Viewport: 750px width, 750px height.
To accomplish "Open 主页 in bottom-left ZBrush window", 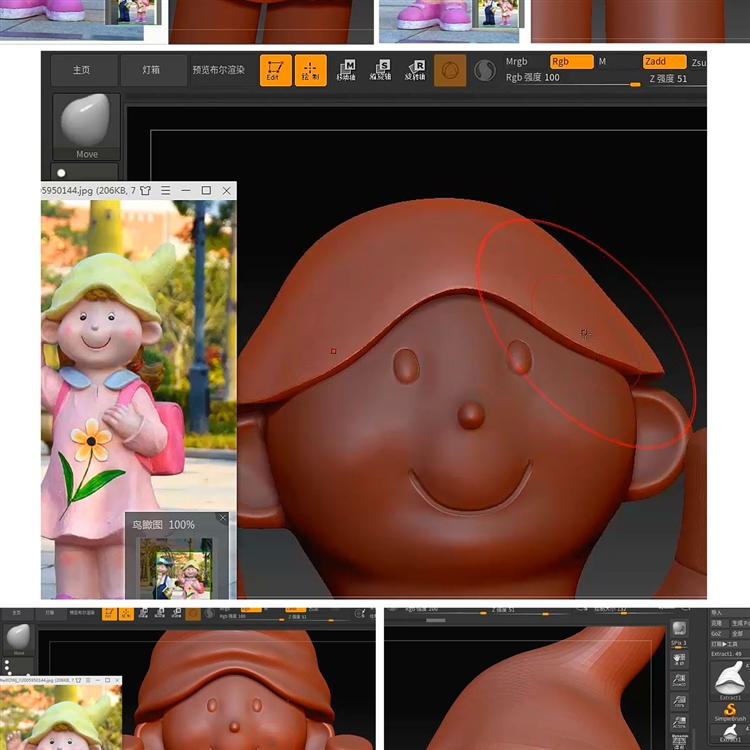I will tap(16, 613).
